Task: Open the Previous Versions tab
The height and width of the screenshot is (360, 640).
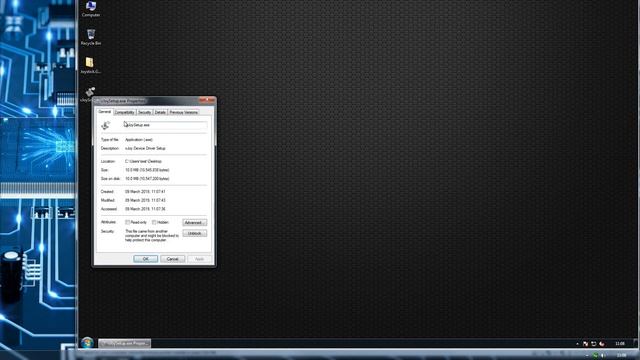Action: coord(184,112)
